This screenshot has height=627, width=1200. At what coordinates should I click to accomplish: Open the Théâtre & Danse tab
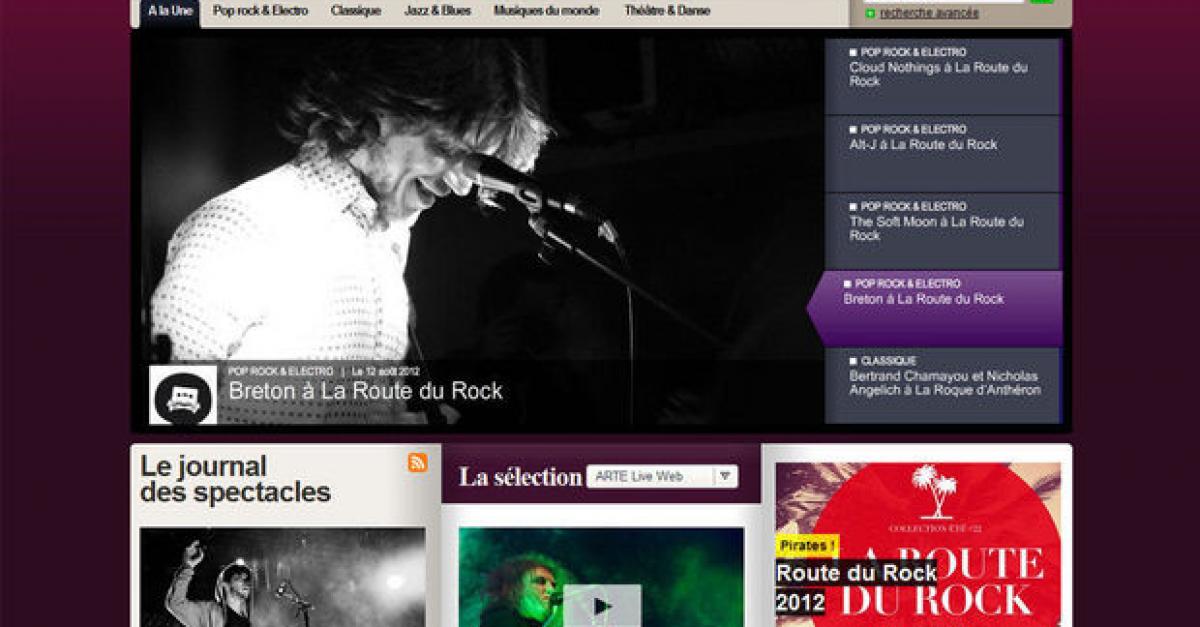click(x=667, y=11)
